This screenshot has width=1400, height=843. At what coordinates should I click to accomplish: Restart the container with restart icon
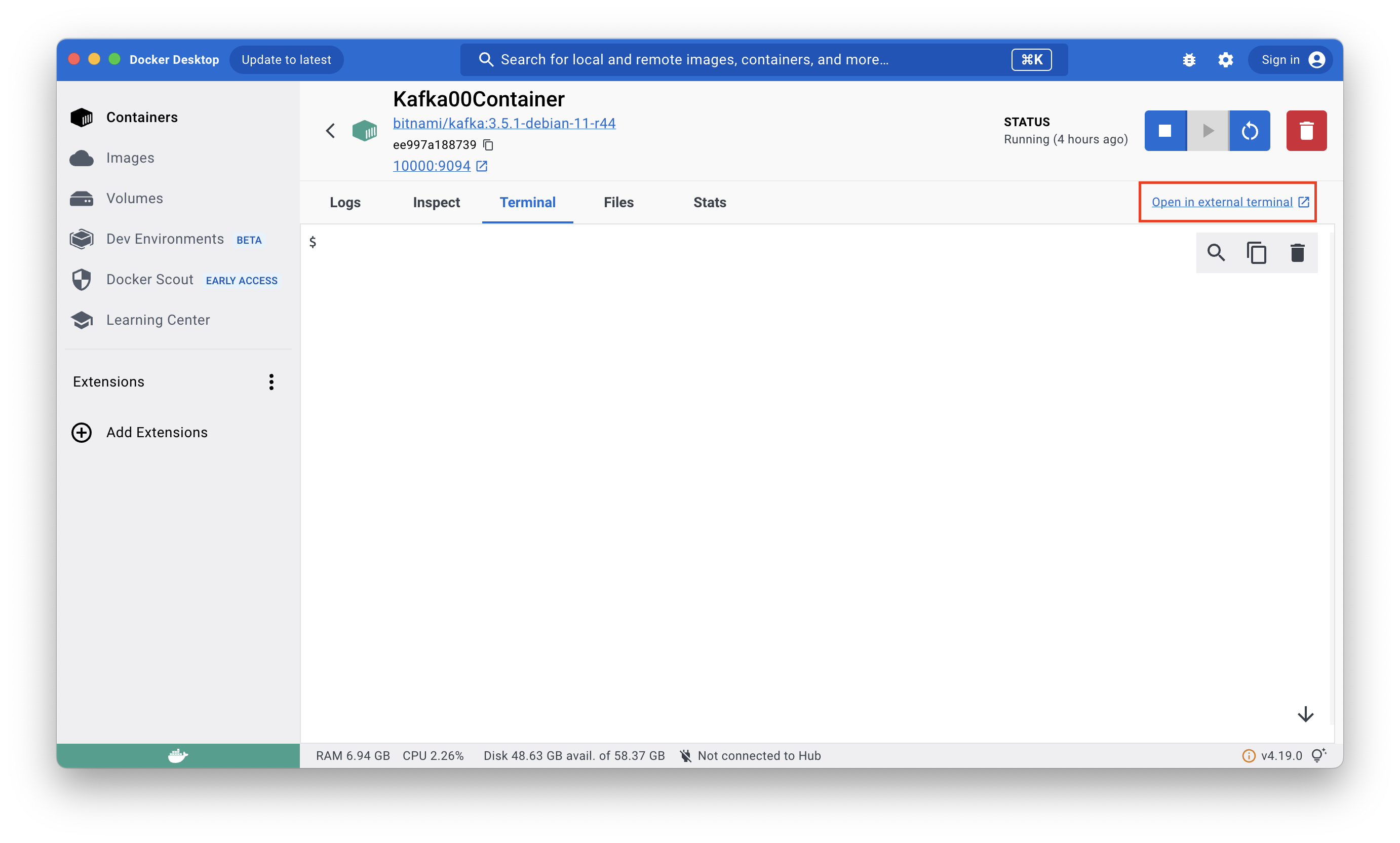tap(1250, 131)
